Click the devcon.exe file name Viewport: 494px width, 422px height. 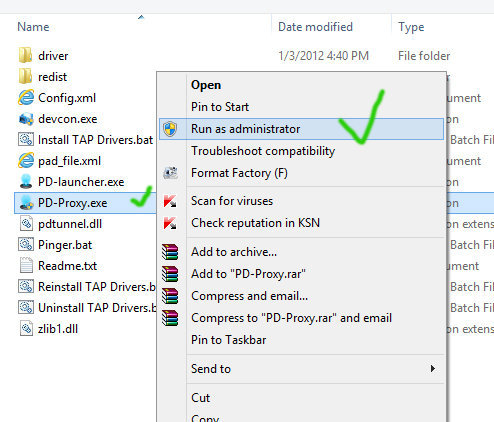(x=68, y=119)
